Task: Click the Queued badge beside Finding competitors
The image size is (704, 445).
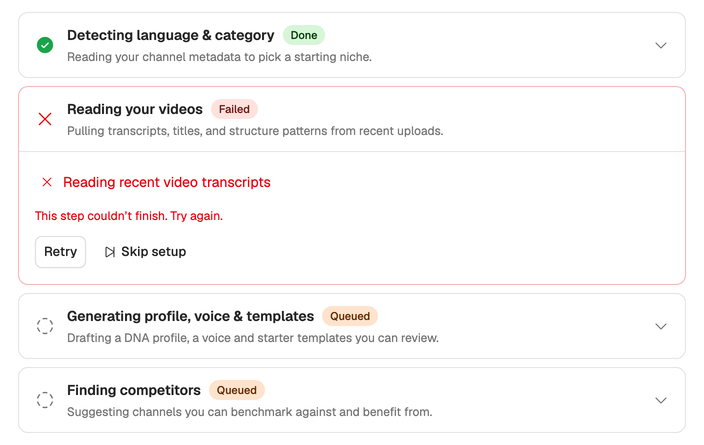Action: point(237,390)
